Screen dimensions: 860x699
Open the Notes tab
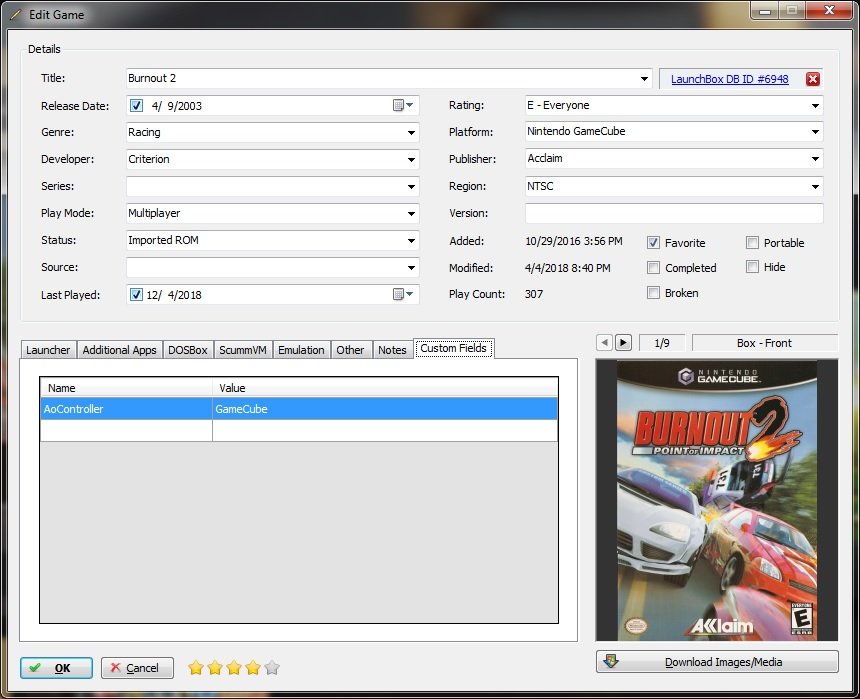[392, 350]
